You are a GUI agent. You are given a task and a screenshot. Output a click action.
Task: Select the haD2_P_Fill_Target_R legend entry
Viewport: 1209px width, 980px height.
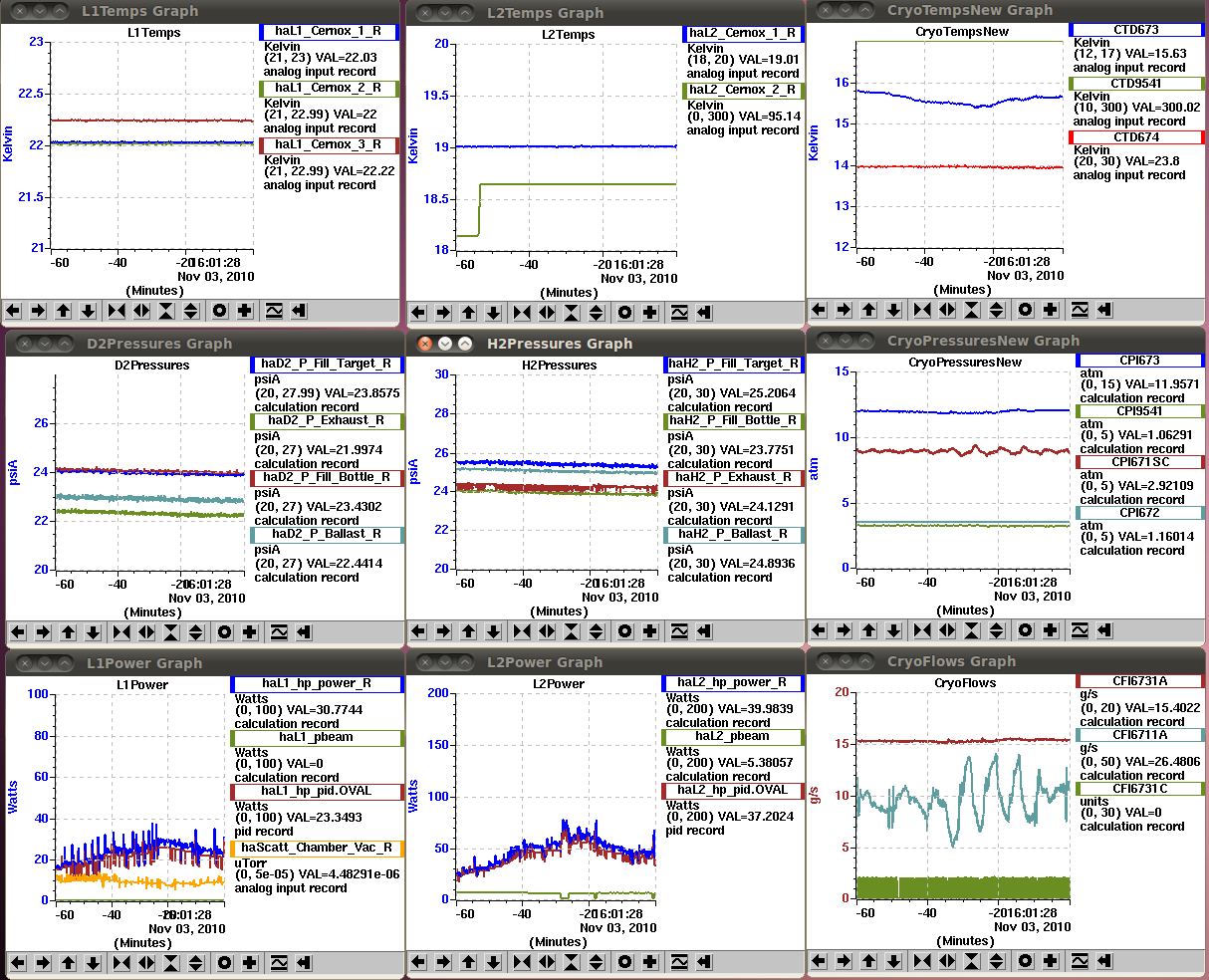327,365
